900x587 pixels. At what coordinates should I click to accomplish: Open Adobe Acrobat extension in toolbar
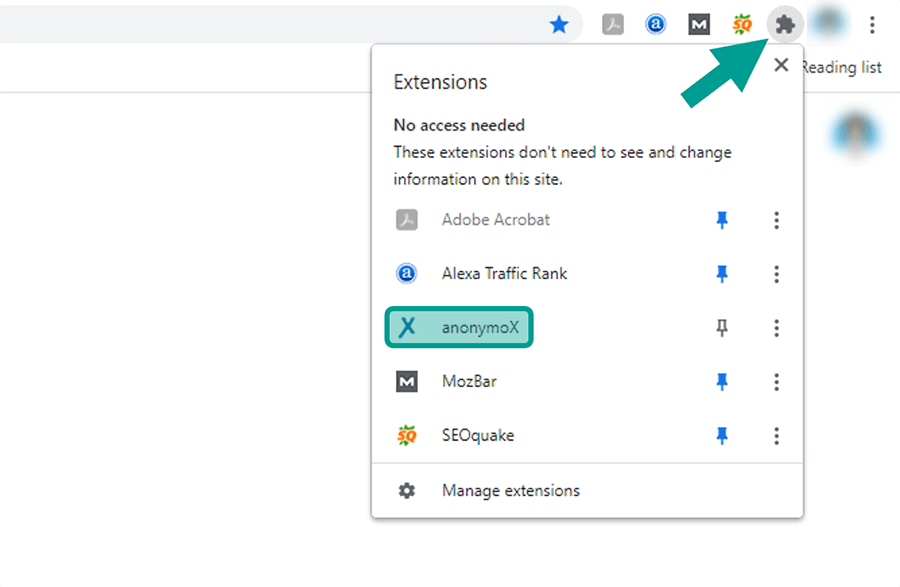tap(612, 25)
